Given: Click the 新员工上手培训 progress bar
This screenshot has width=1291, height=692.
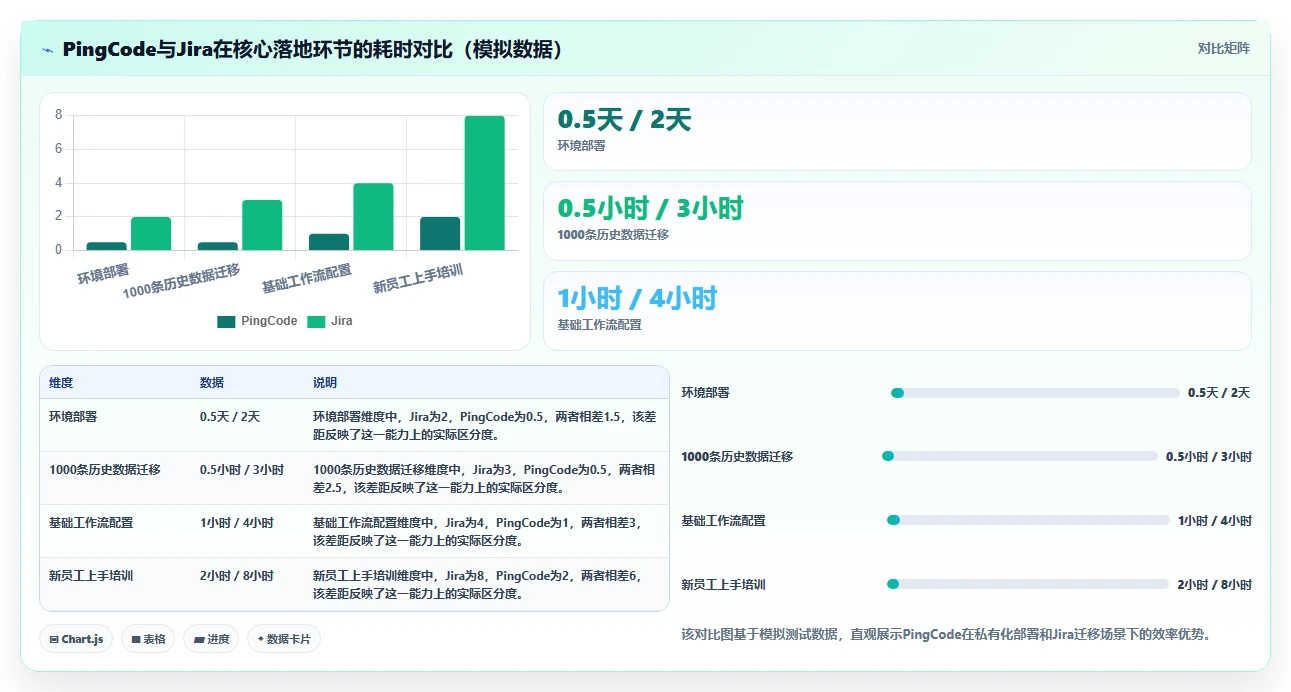Looking at the screenshot, I should pos(1027,584).
